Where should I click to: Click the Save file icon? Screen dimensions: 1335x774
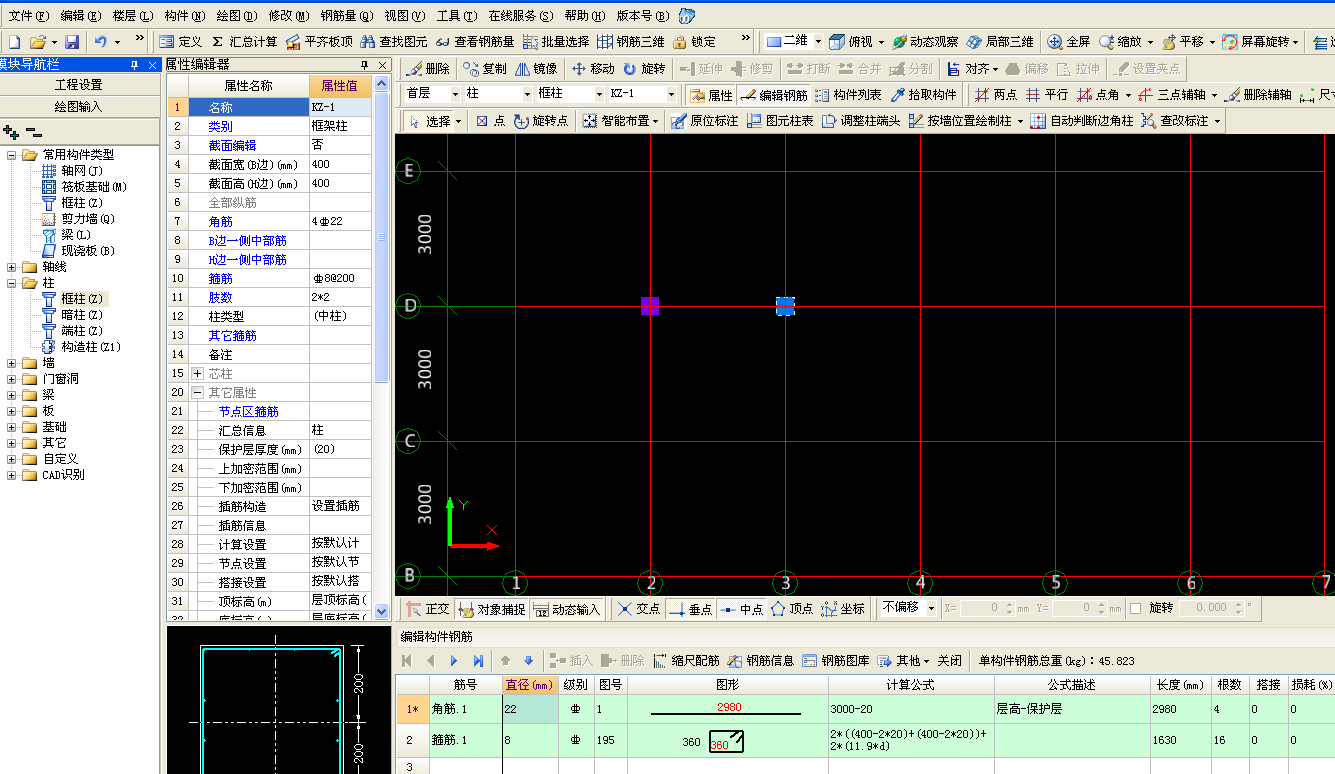point(72,42)
